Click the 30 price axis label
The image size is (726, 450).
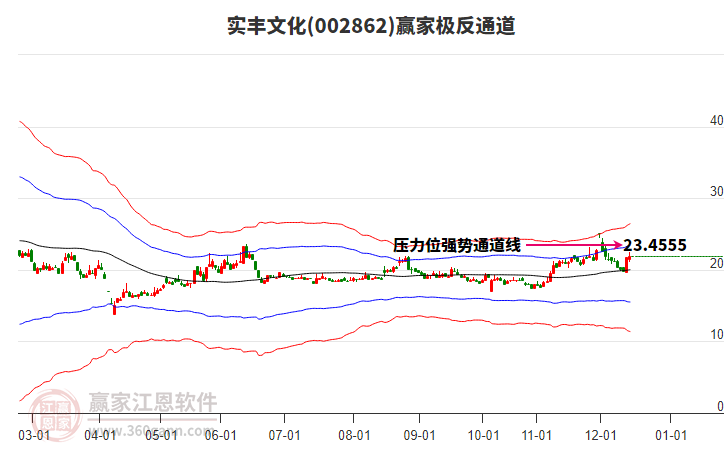coord(716,191)
